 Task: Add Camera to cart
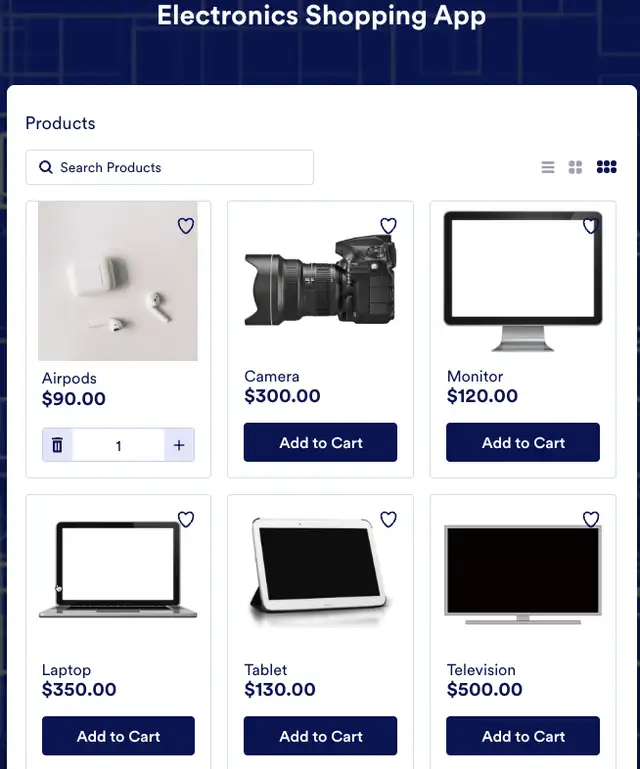tap(320, 442)
